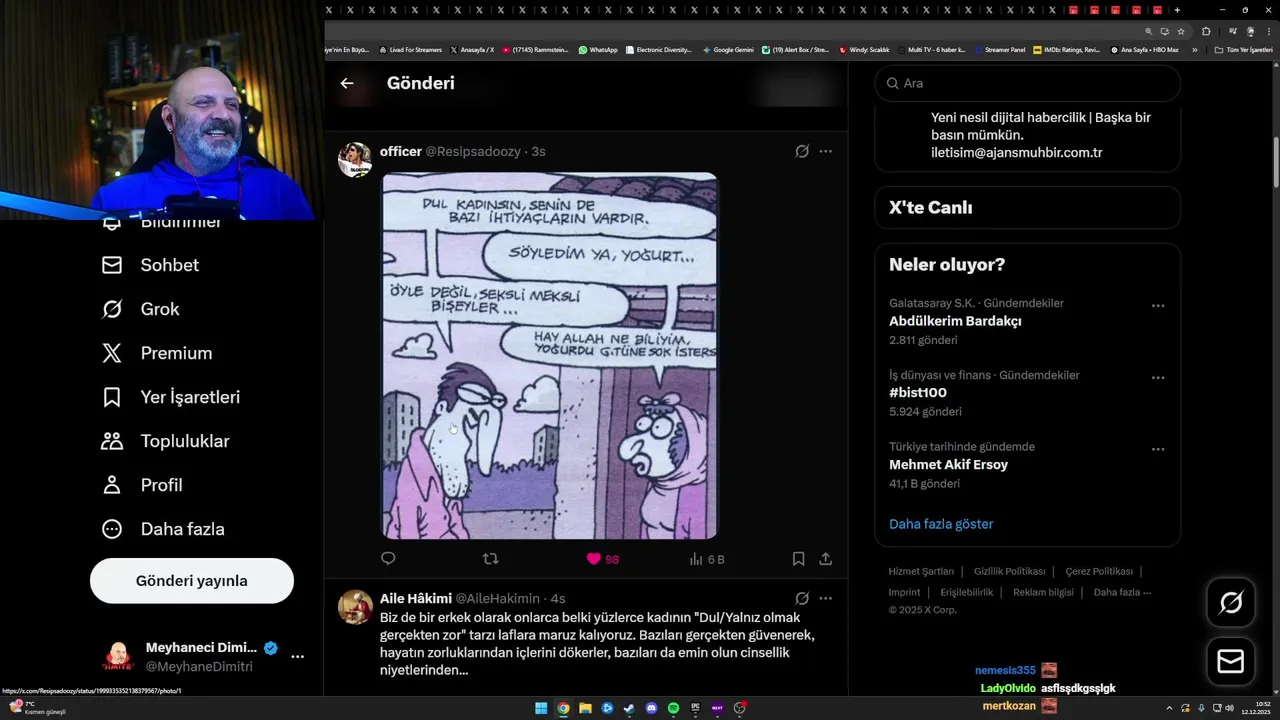This screenshot has height=720, width=1280.
Task: Open the more options menu on officer's post
Action: 825,151
